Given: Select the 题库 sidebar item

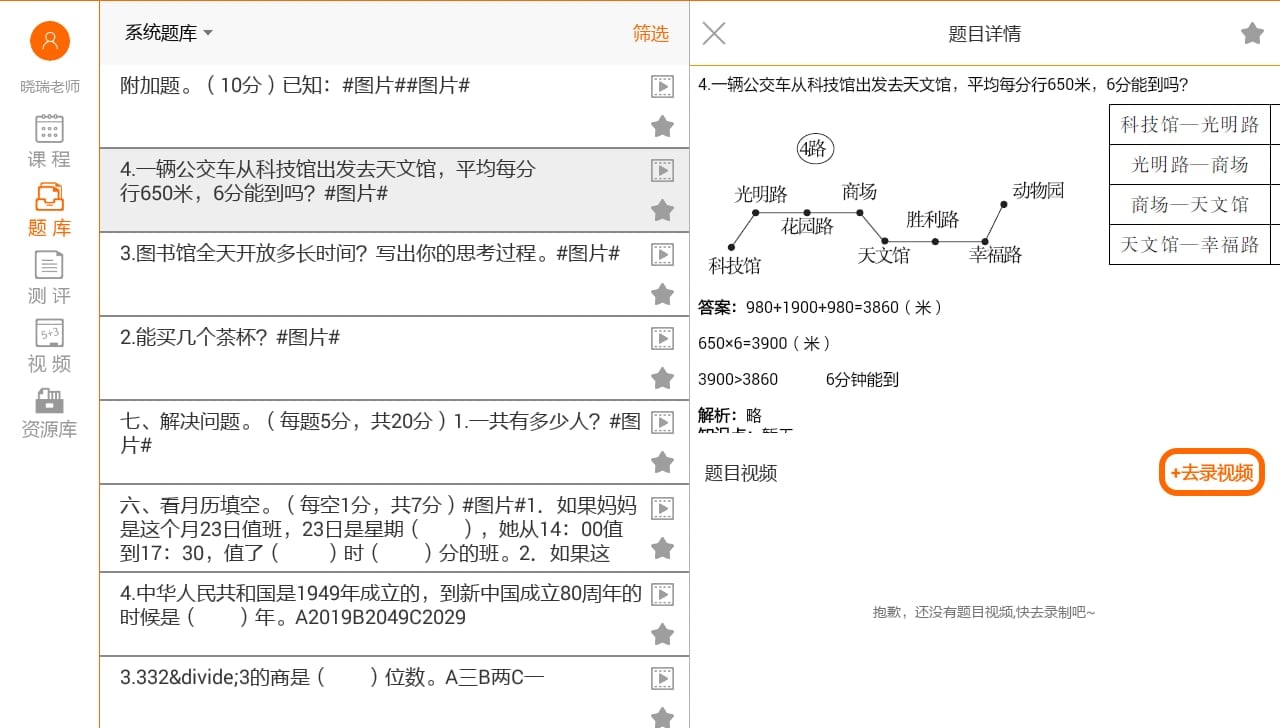Looking at the screenshot, I should (49, 209).
